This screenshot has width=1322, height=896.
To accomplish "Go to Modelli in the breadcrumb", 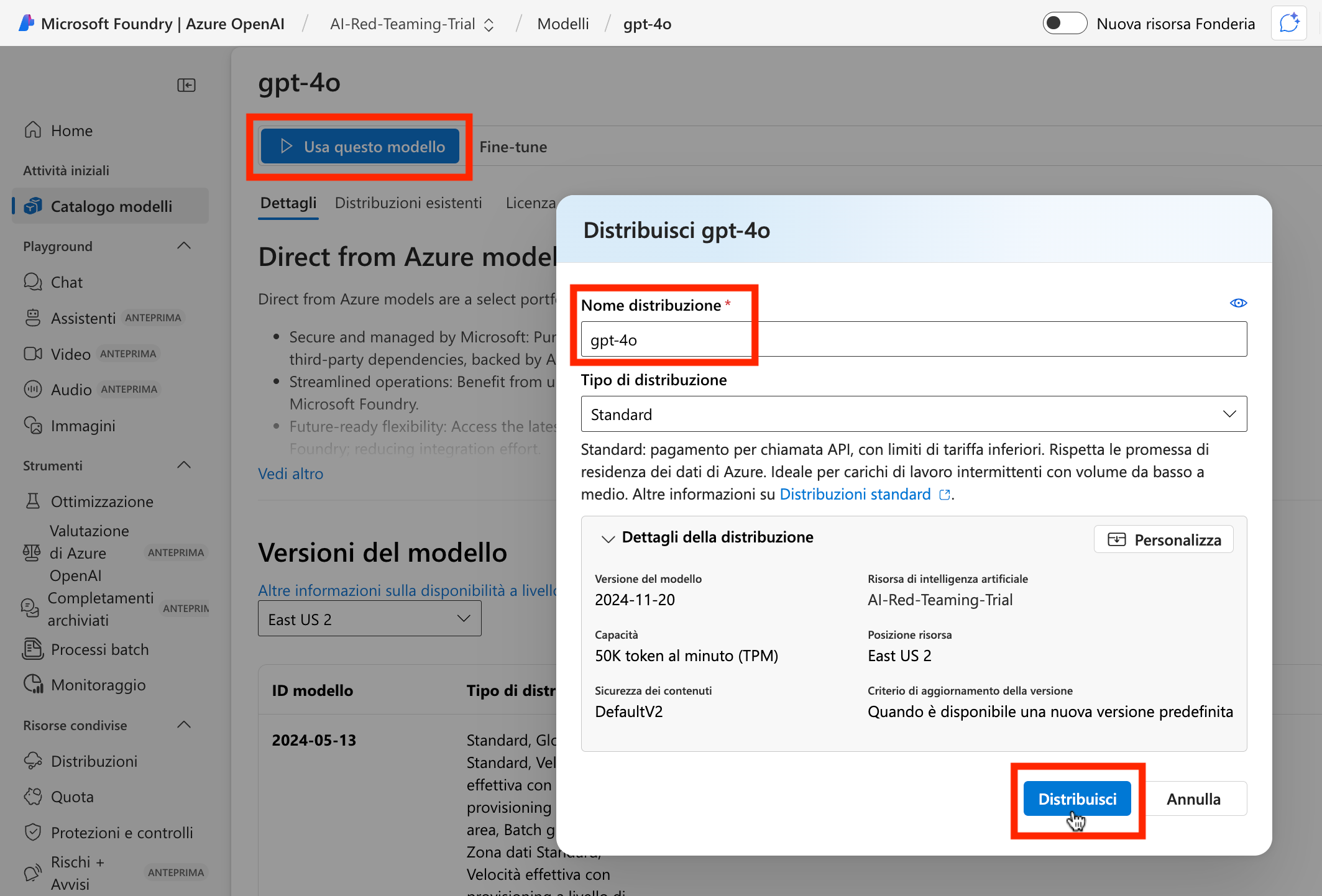I will point(563,24).
